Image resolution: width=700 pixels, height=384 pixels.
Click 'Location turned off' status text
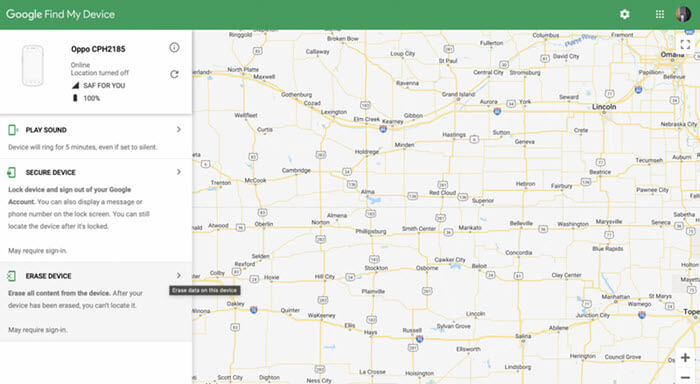pos(100,73)
